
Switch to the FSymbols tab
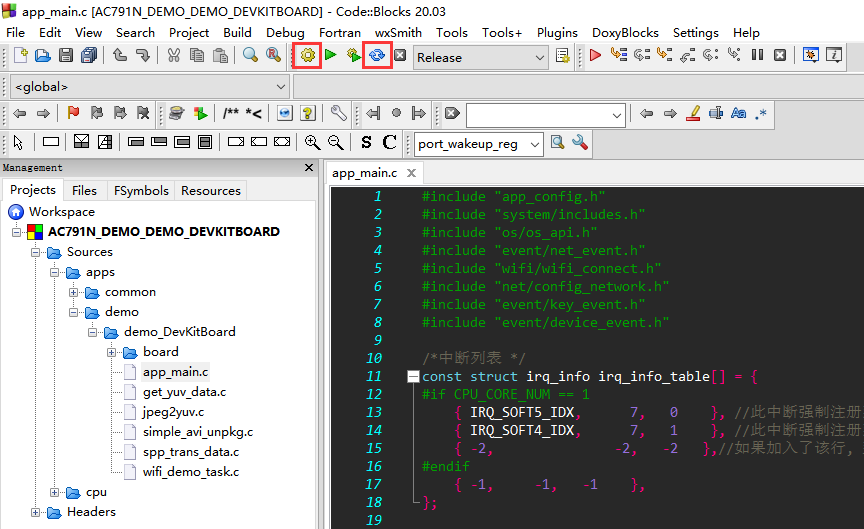(x=141, y=191)
